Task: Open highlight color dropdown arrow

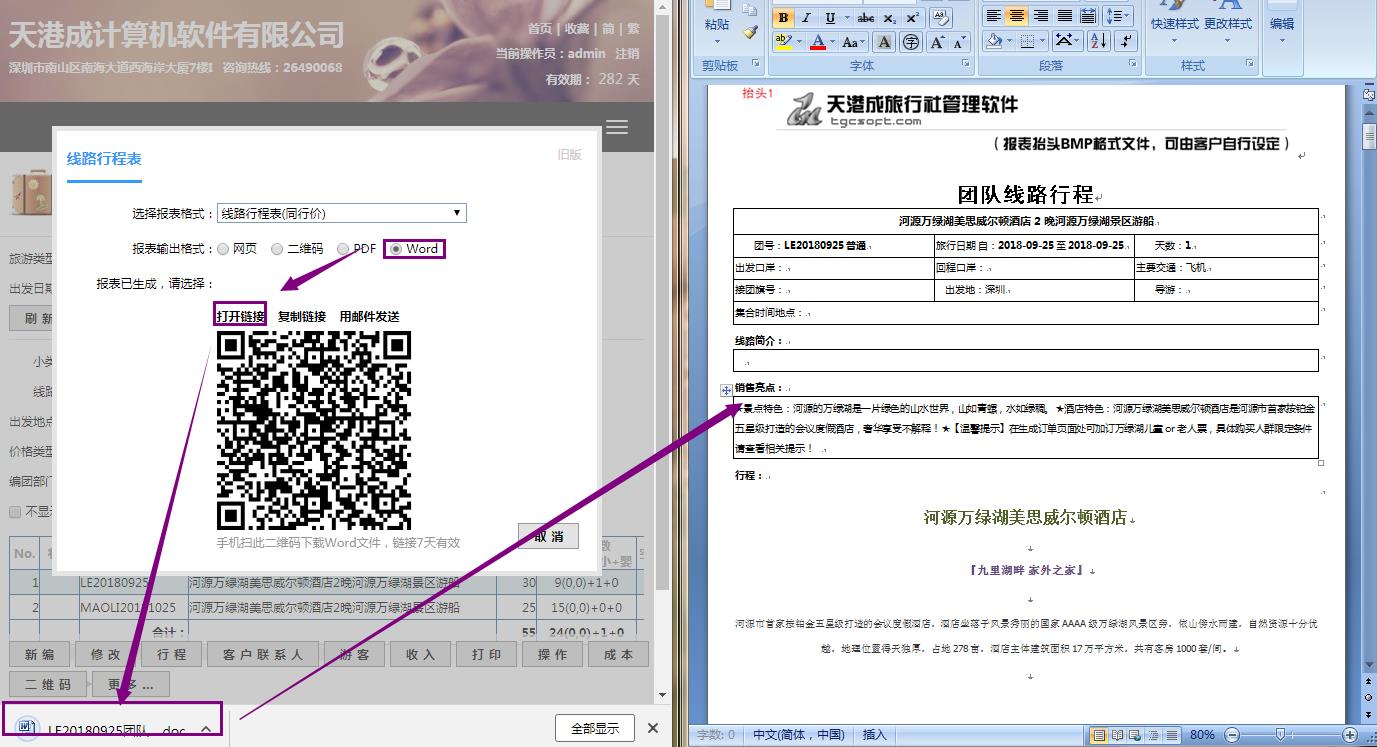Action: (799, 42)
